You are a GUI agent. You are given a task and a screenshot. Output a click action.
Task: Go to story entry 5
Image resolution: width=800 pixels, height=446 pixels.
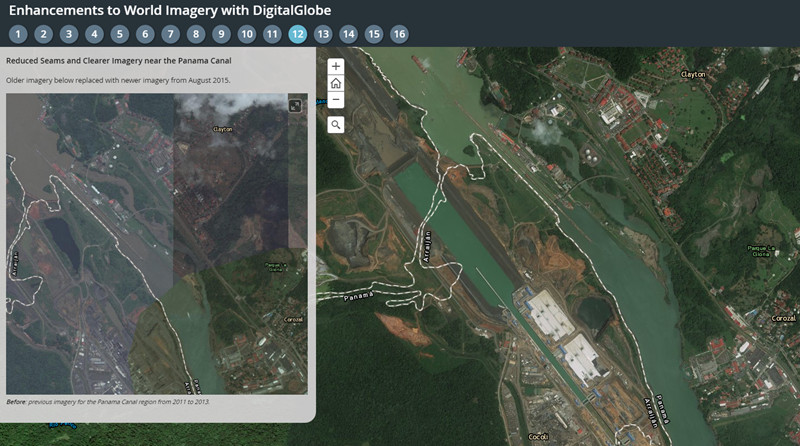click(x=120, y=34)
